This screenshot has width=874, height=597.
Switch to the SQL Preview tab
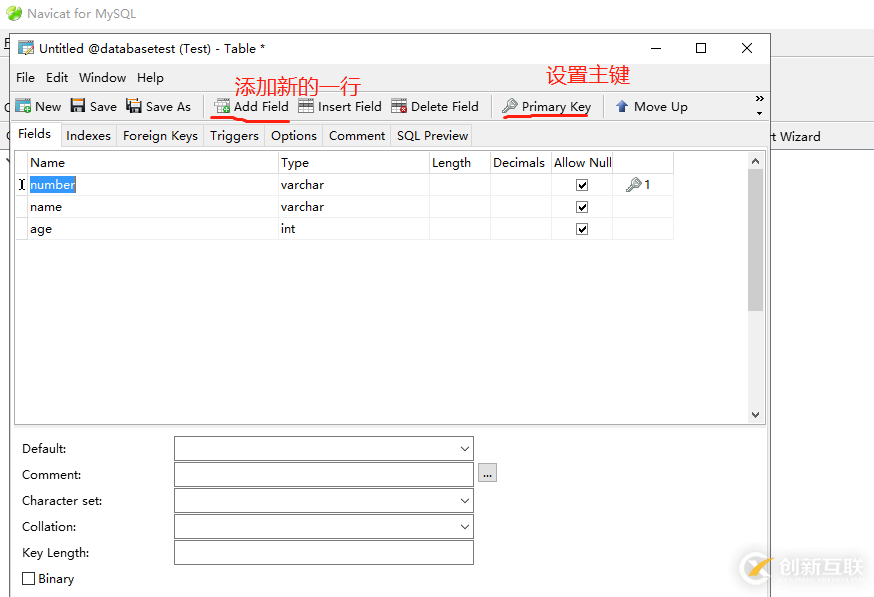432,135
